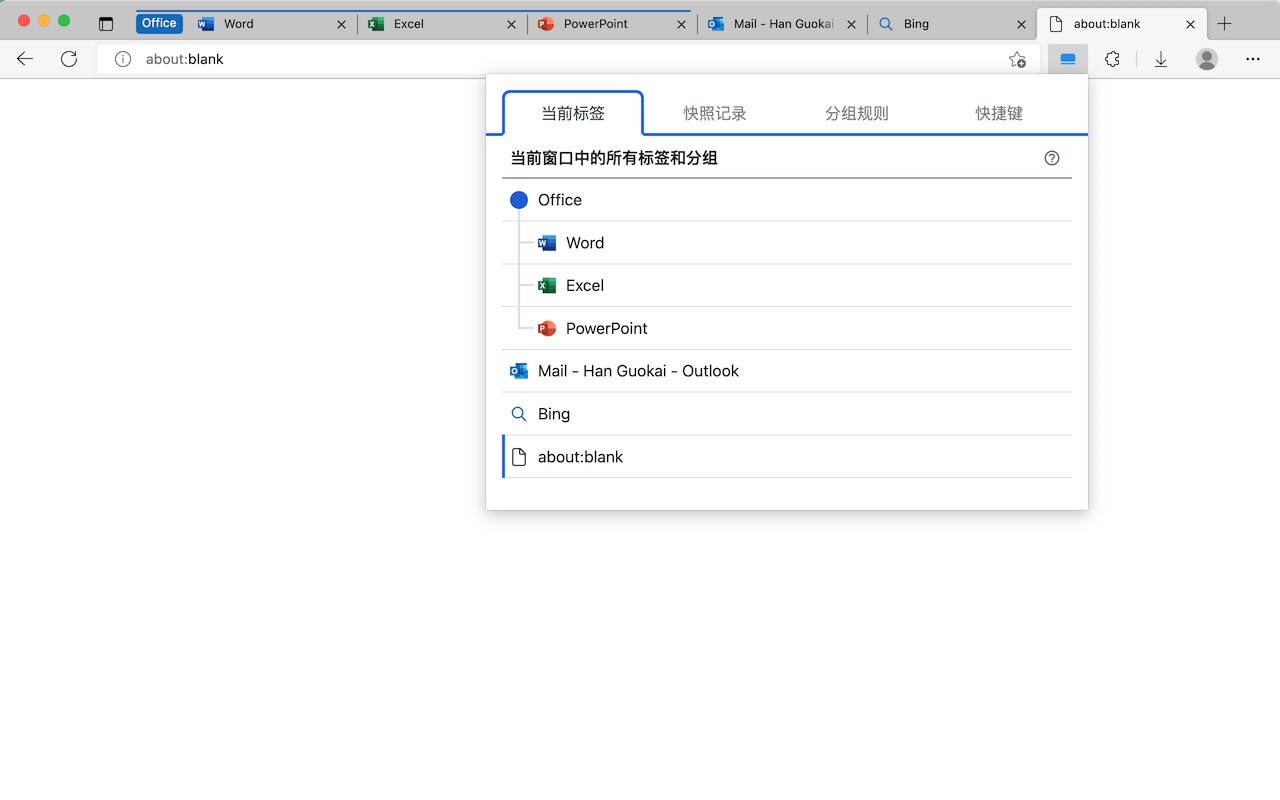This screenshot has width=1280, height=800.
Task: Click the about:blank address bar
Action: pos(570,59)
